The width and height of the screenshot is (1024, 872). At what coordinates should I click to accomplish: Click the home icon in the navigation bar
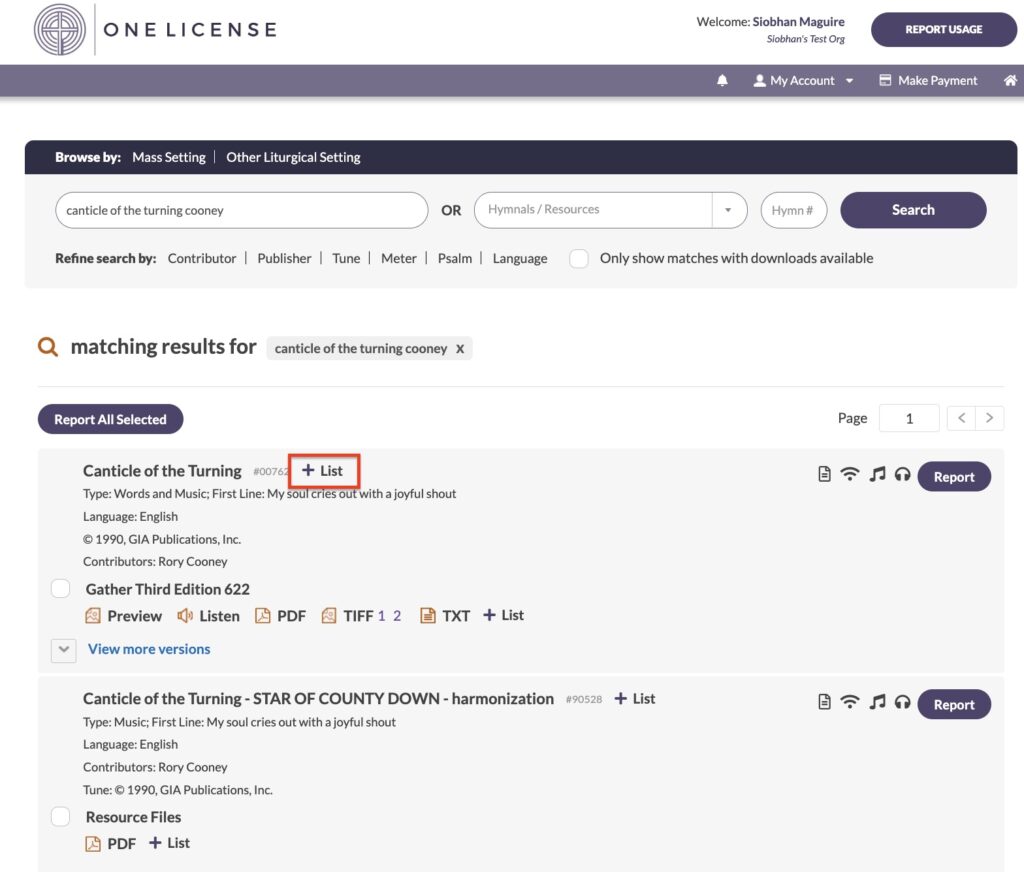click(1010, 81)
